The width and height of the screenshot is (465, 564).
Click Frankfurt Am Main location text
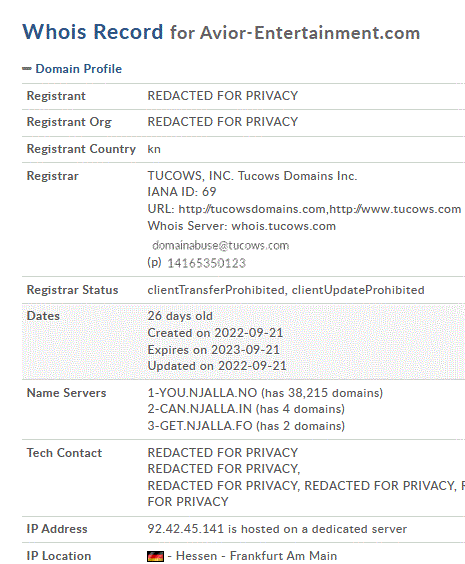pyautogui.click(x=283, y=556)
